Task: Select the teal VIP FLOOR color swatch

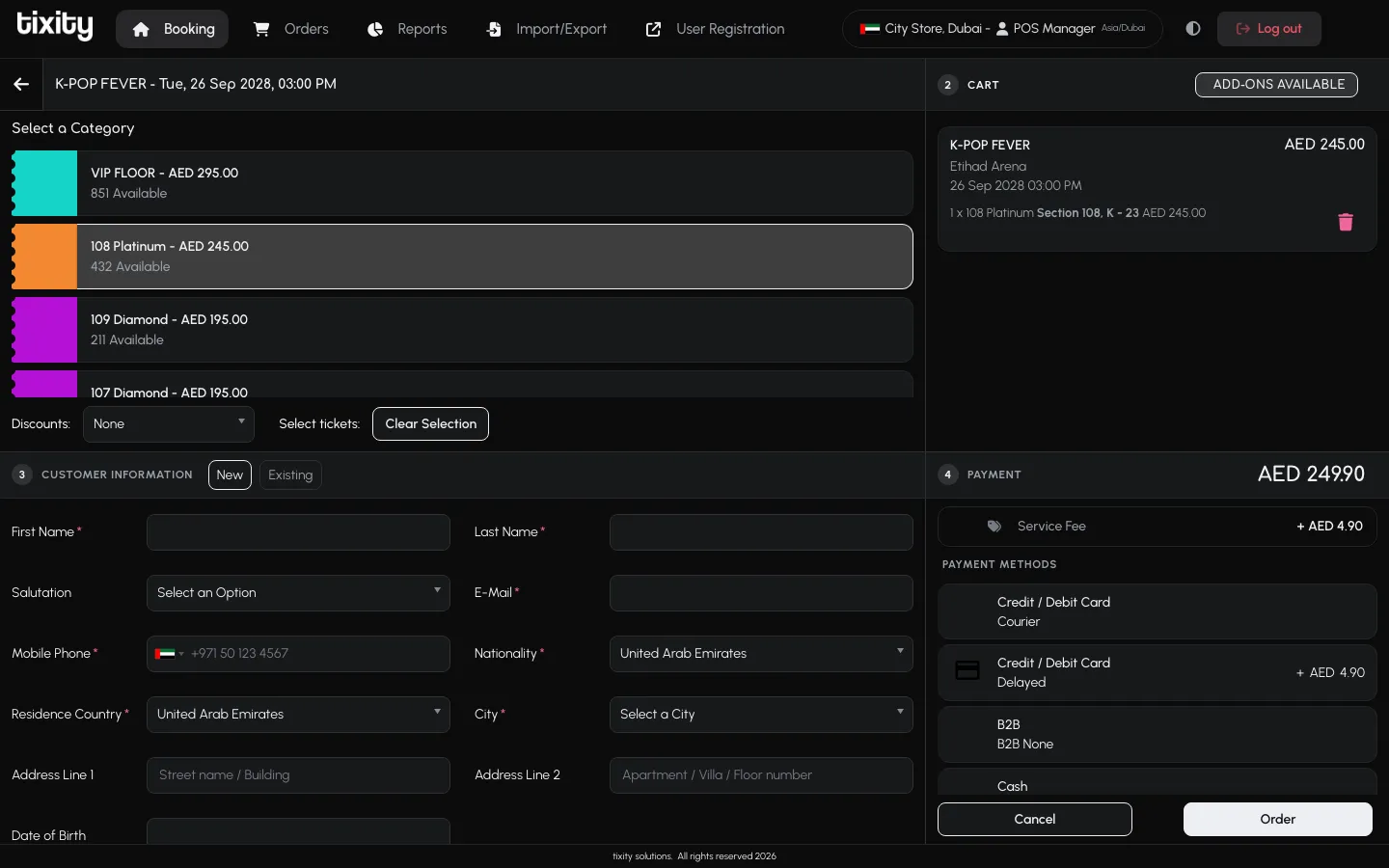Action: (44, 183)
